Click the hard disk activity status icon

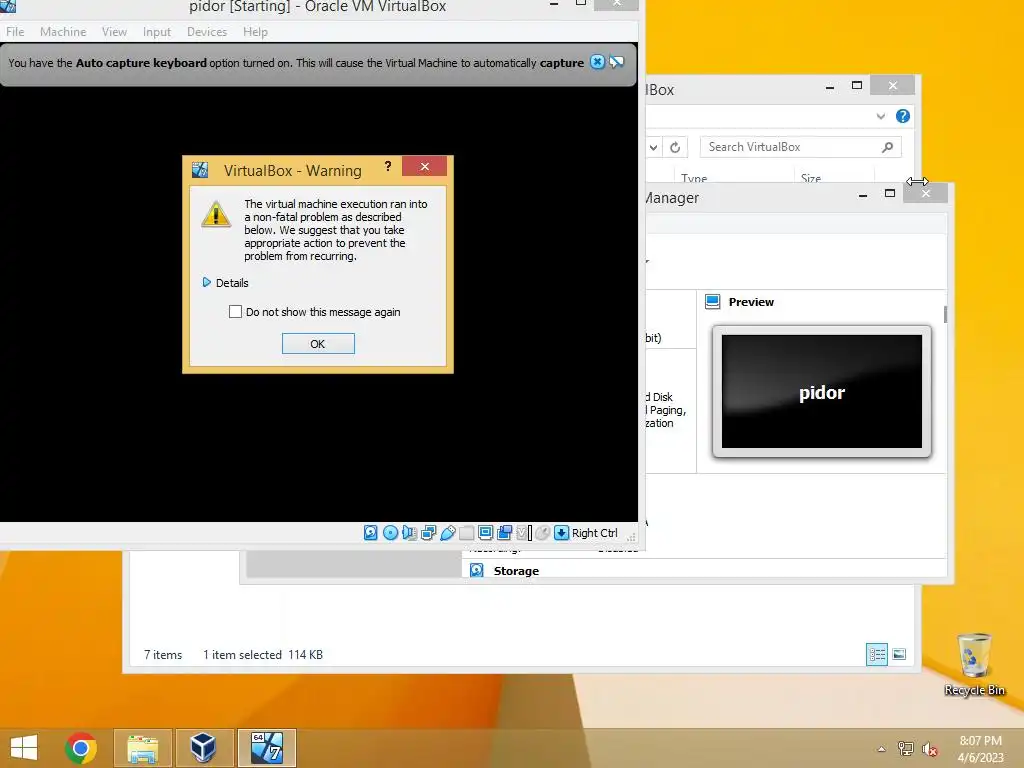(370, 533)
